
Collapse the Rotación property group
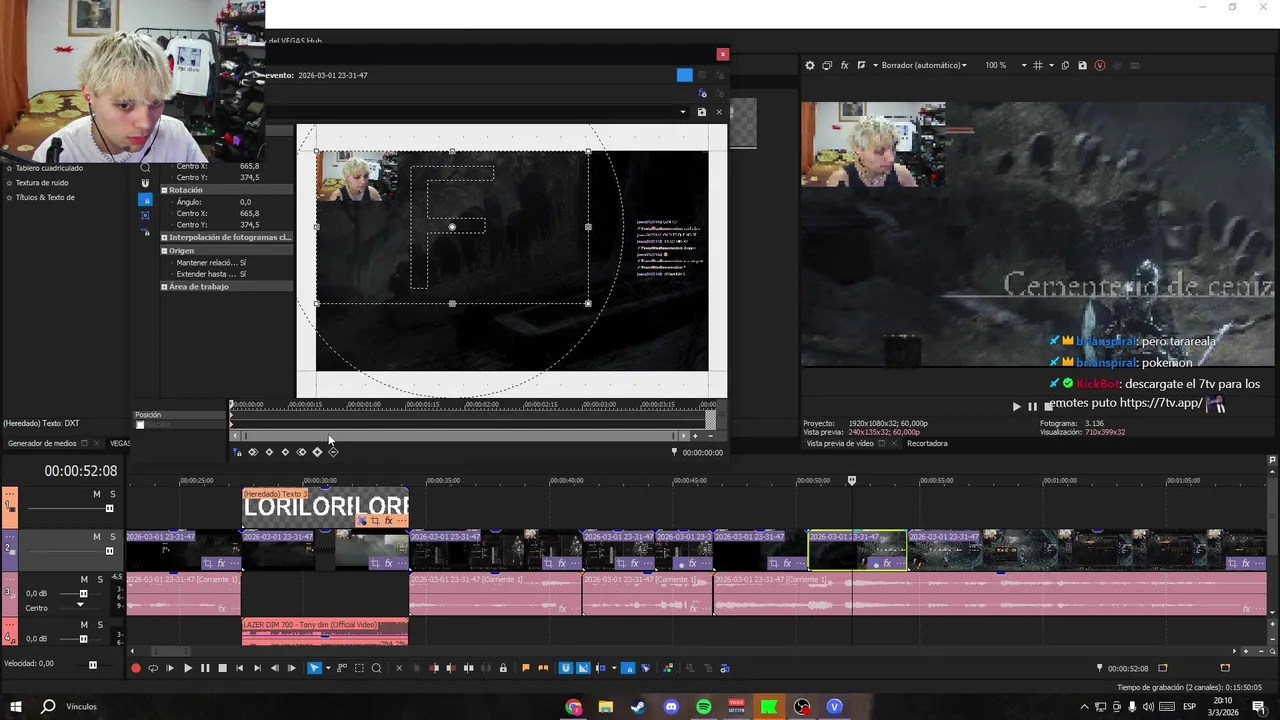164,190
